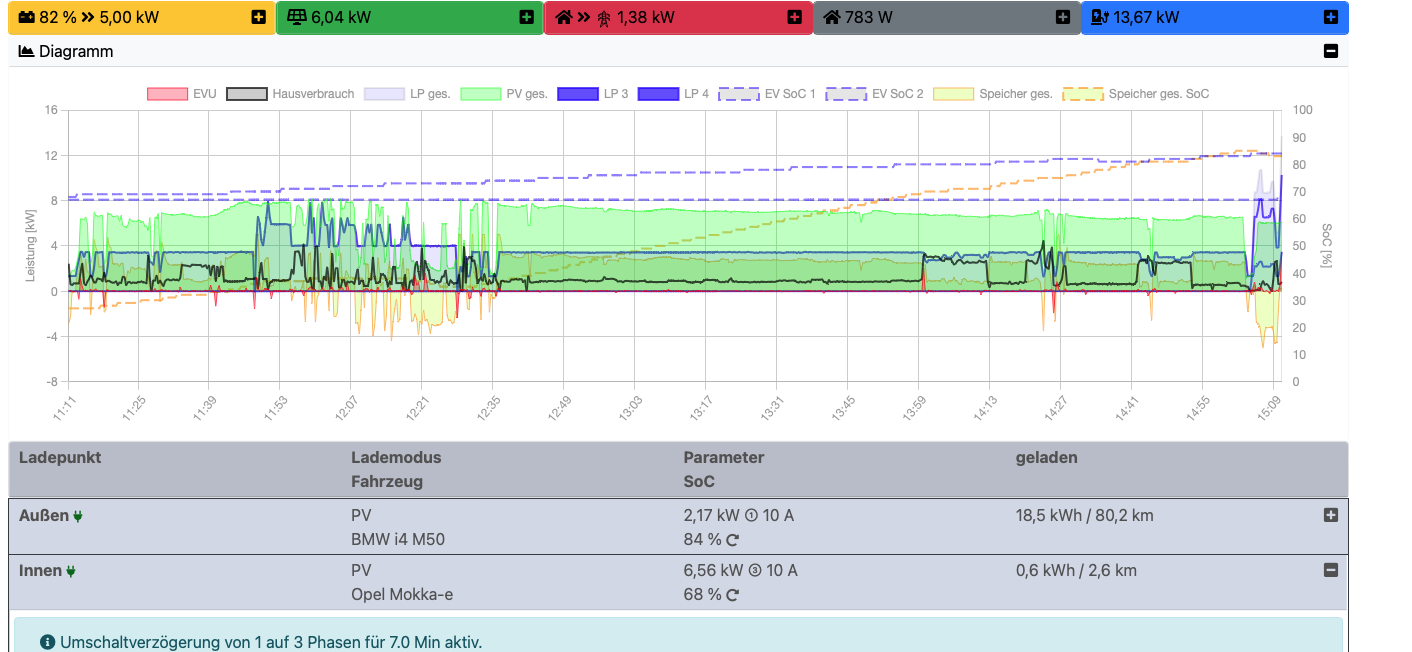Expand the yellow battery storage card

(258, 17)
